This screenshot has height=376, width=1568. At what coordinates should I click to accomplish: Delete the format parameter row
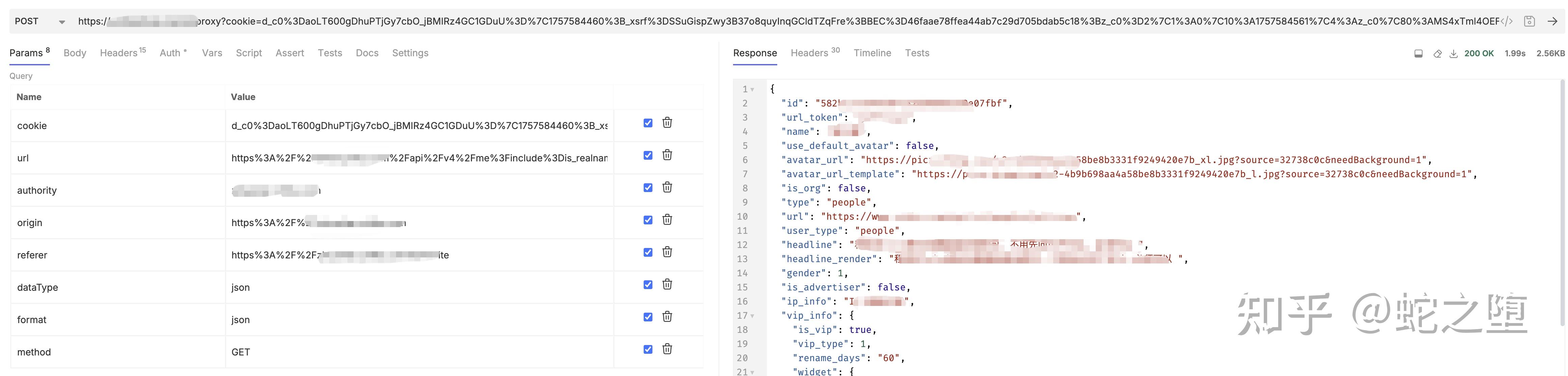pos(667,316)
